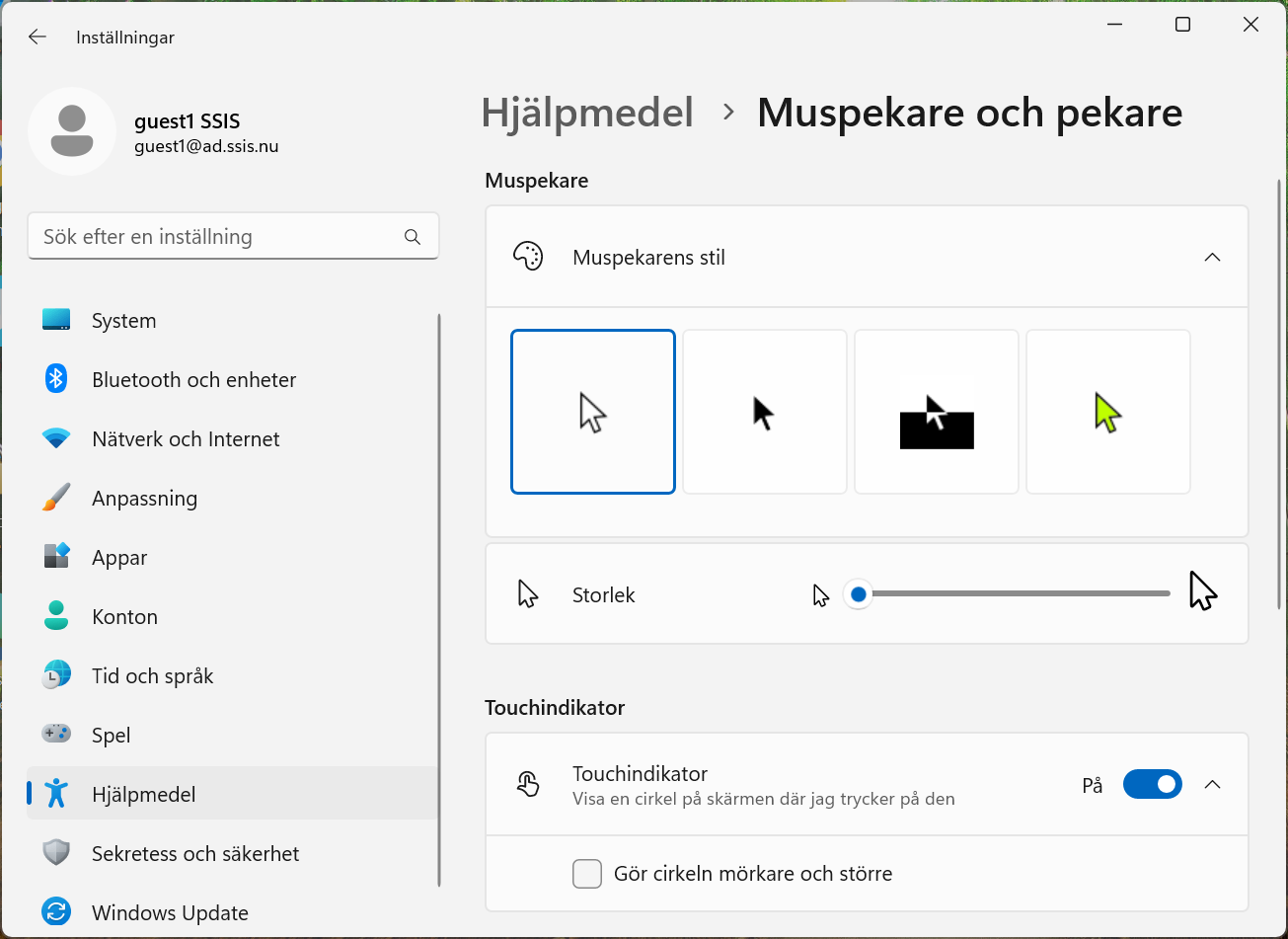Click the large cursor icon right of size slider
This screenshot has width=1288, height=939.
[1203, 591]
